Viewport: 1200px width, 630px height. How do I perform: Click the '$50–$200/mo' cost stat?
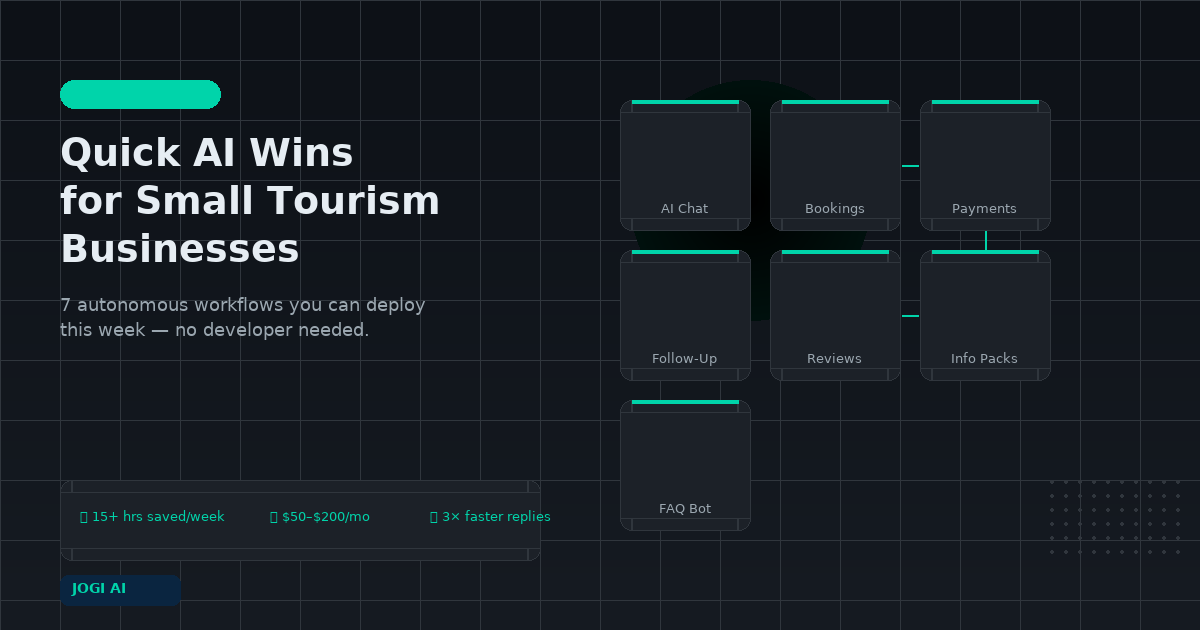320,517
